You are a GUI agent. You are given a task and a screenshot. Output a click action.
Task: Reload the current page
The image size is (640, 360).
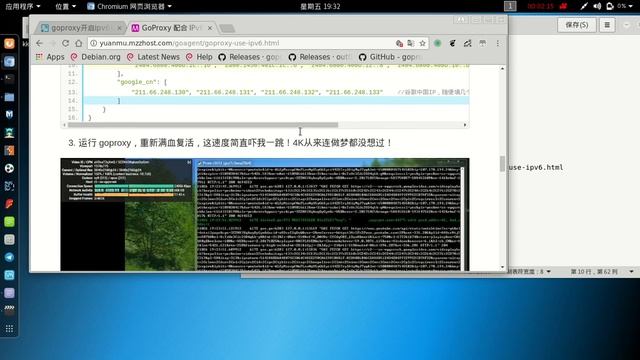[65, 43]
